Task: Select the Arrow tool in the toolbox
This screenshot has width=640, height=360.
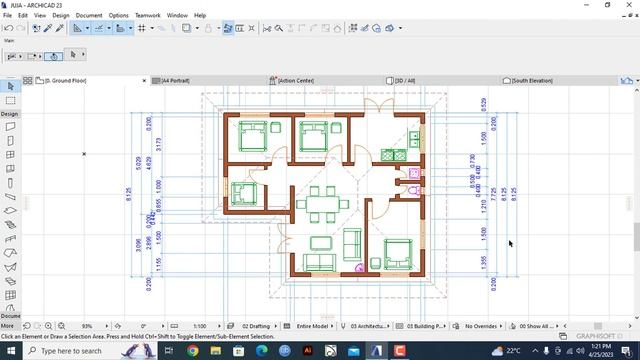Action: pyautogui.click(x=11, y=86)
